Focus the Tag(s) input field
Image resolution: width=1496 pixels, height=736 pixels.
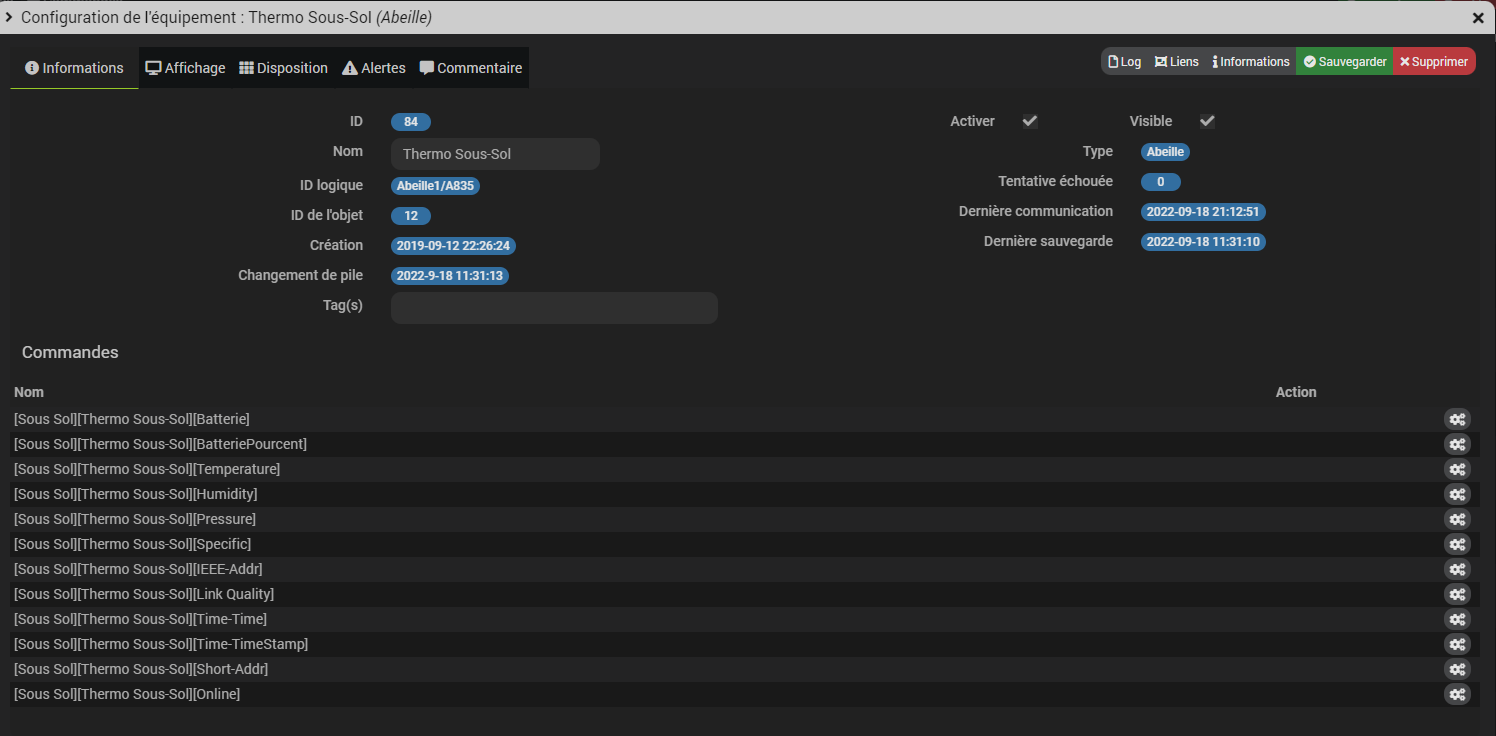(x=554, y=308)
